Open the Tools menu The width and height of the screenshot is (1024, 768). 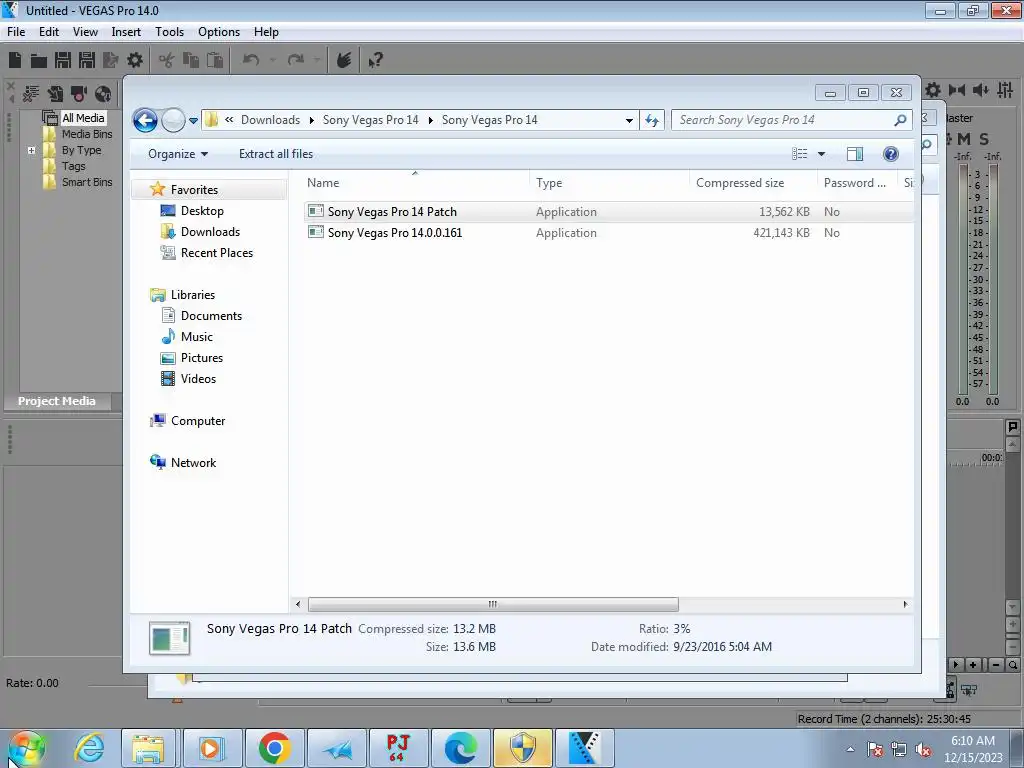click(x=169, y=31)
